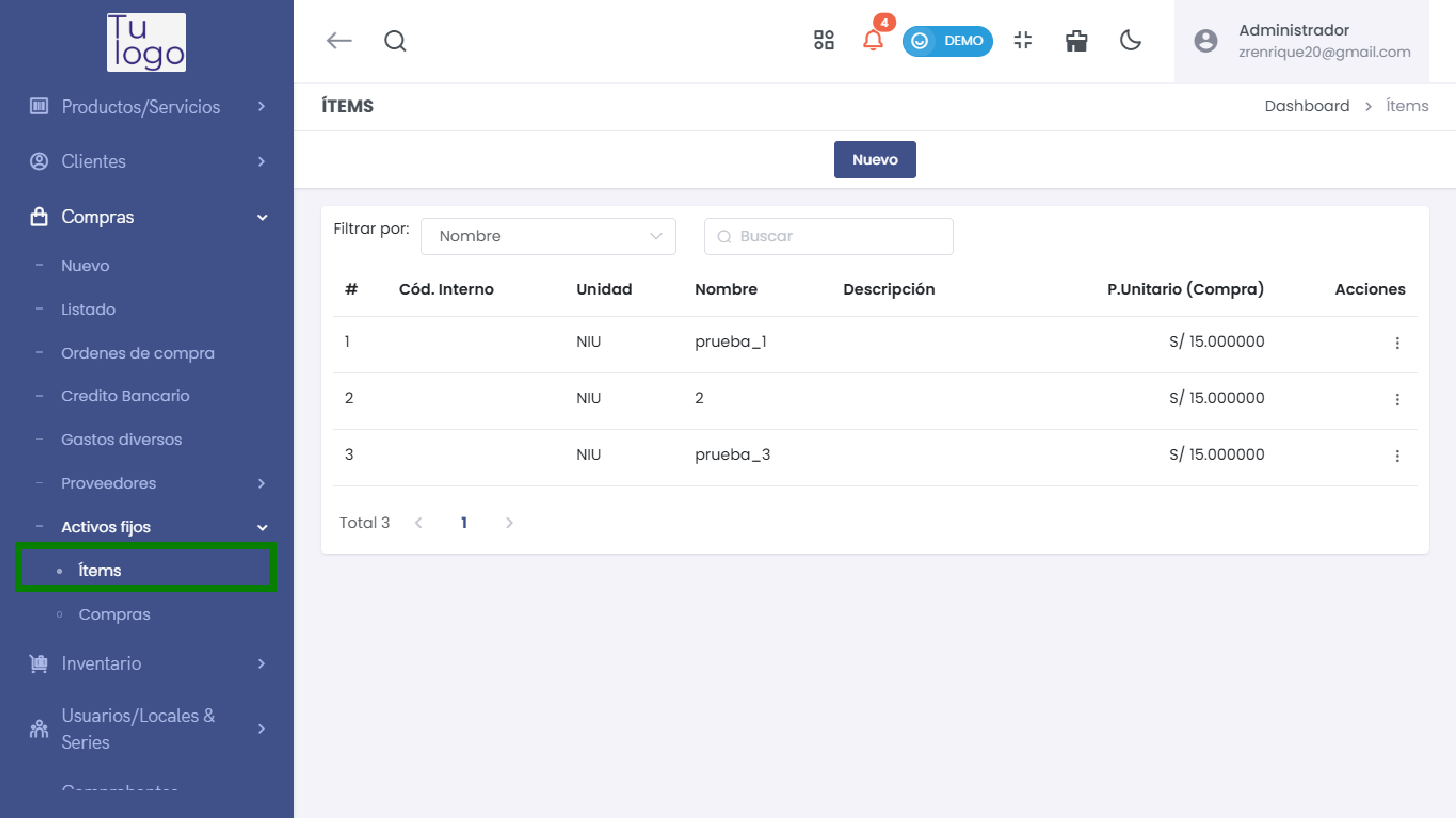This screenshot has width=1456, height=818.
Task: Toggle dark mode moon icon
Action: coord(1130,41)
